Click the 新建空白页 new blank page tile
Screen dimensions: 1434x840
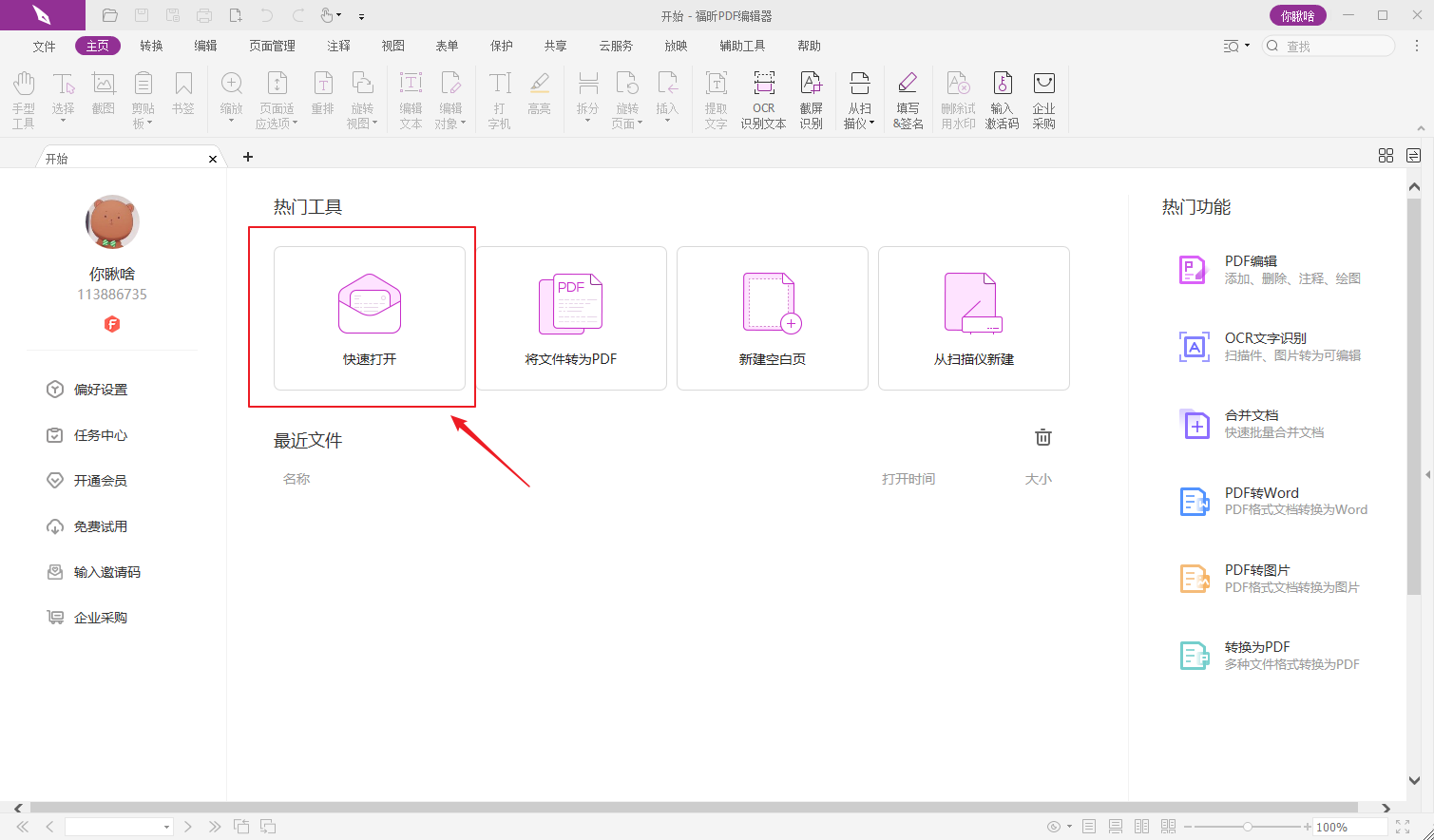pyautogui.click(x=772, y=318)
